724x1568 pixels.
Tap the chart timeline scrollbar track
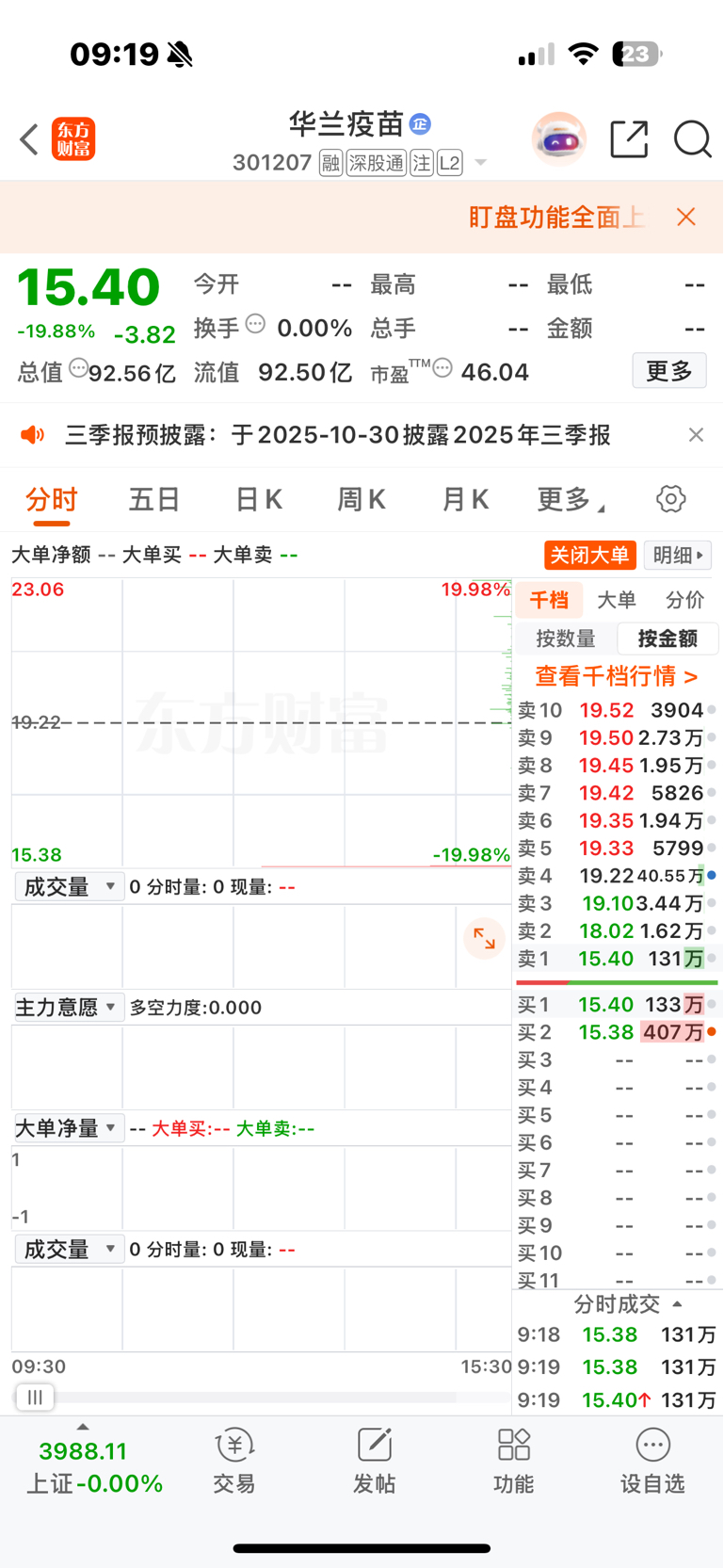[262, 1398]
